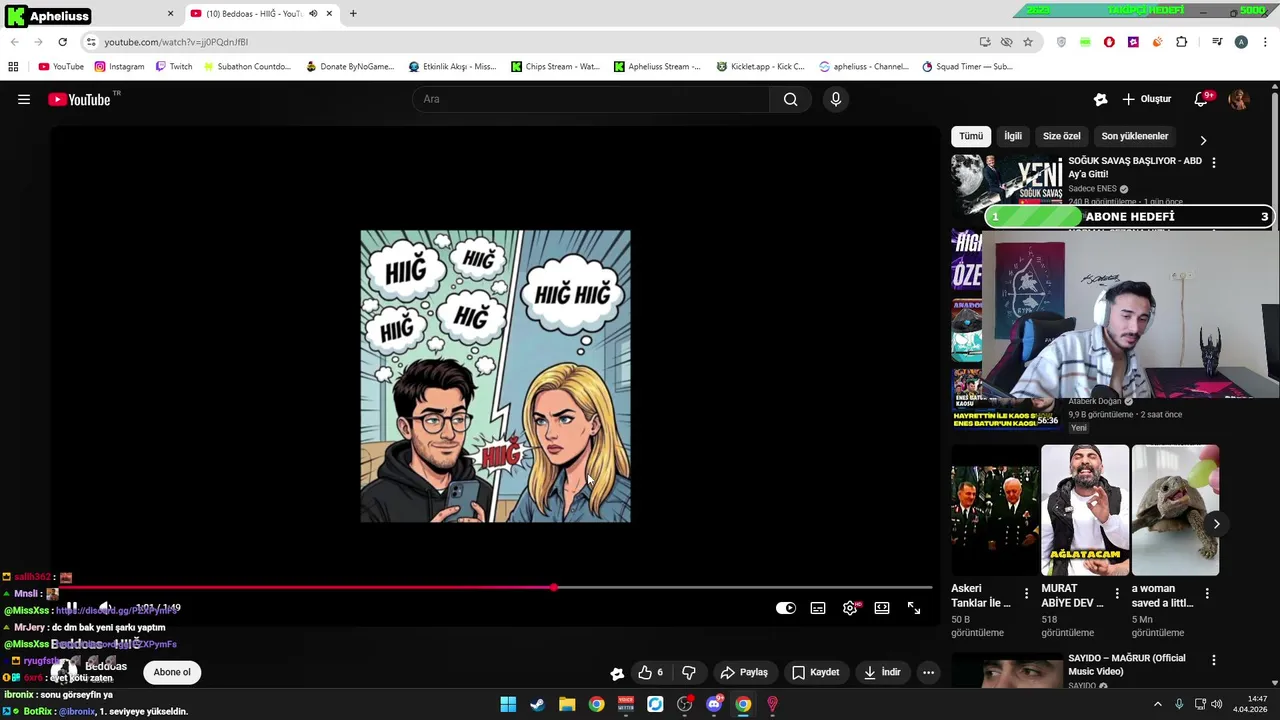This screenshot has height=720, width=1280.
Task: Open volume control in system tray
Action: click(1217, 704)
